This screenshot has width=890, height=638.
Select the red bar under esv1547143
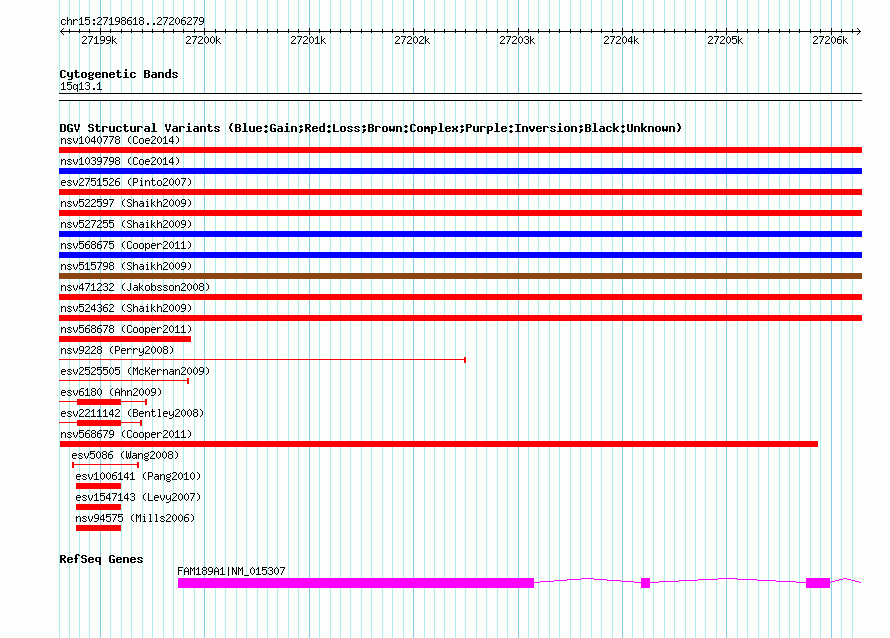(x=98, y=507)
